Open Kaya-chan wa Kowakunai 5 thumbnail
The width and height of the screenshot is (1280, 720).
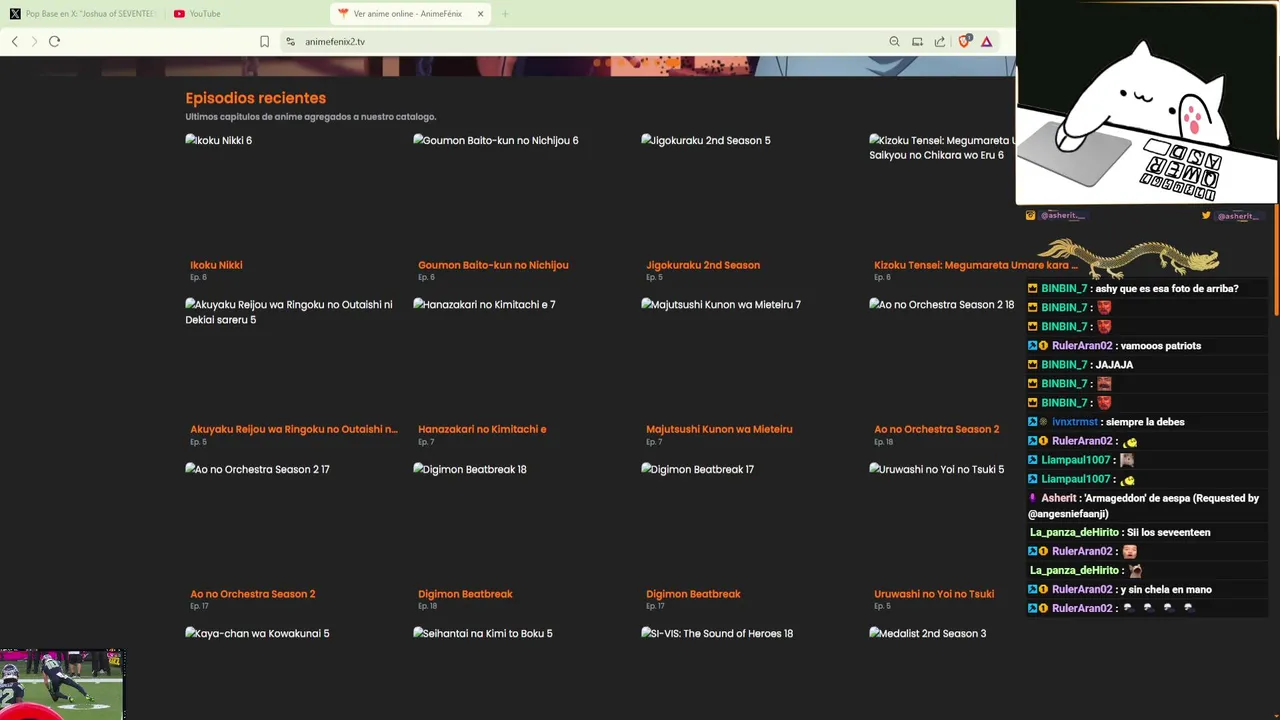[292, 672]
